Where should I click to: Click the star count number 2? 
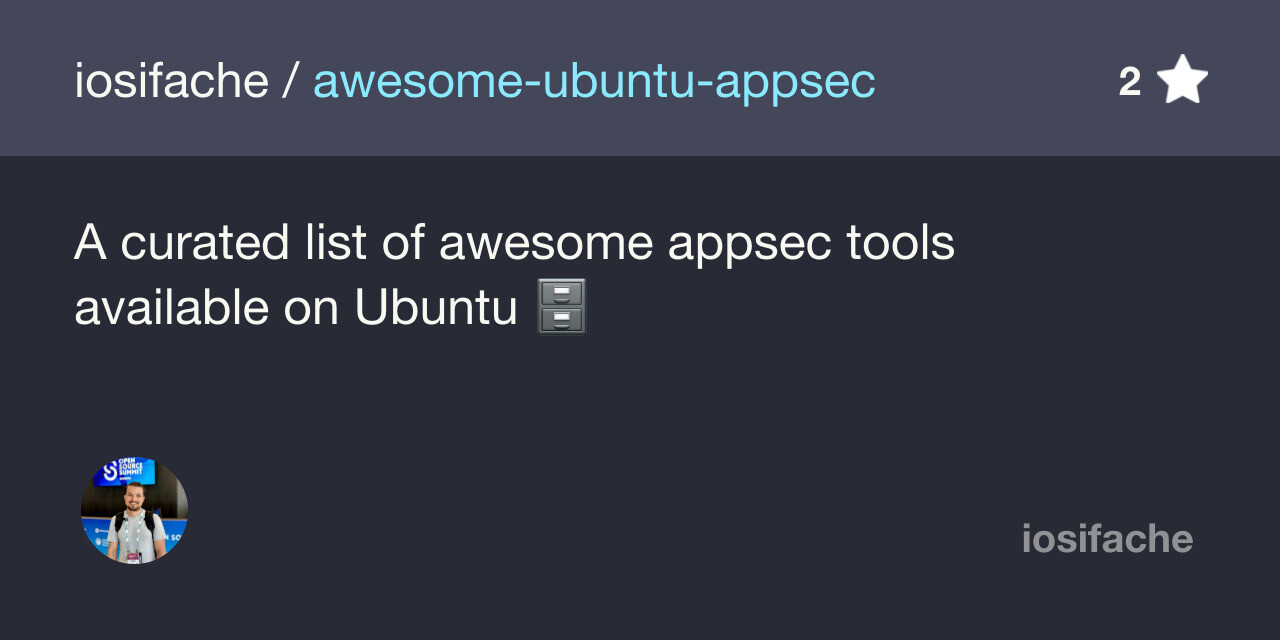1130,82
